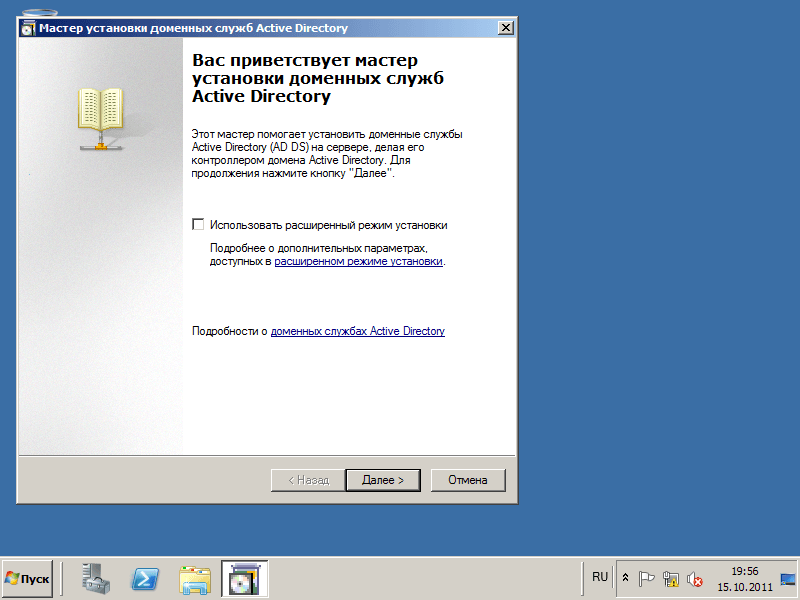Image resolution: width=800 pixels, height=600 pixels.
Task: Open Server Manager from the taskbar
Action: tap(96, 579)
